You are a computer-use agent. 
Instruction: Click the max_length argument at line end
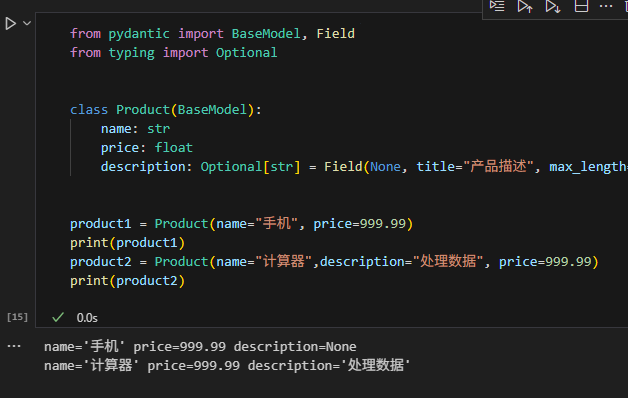588,167
